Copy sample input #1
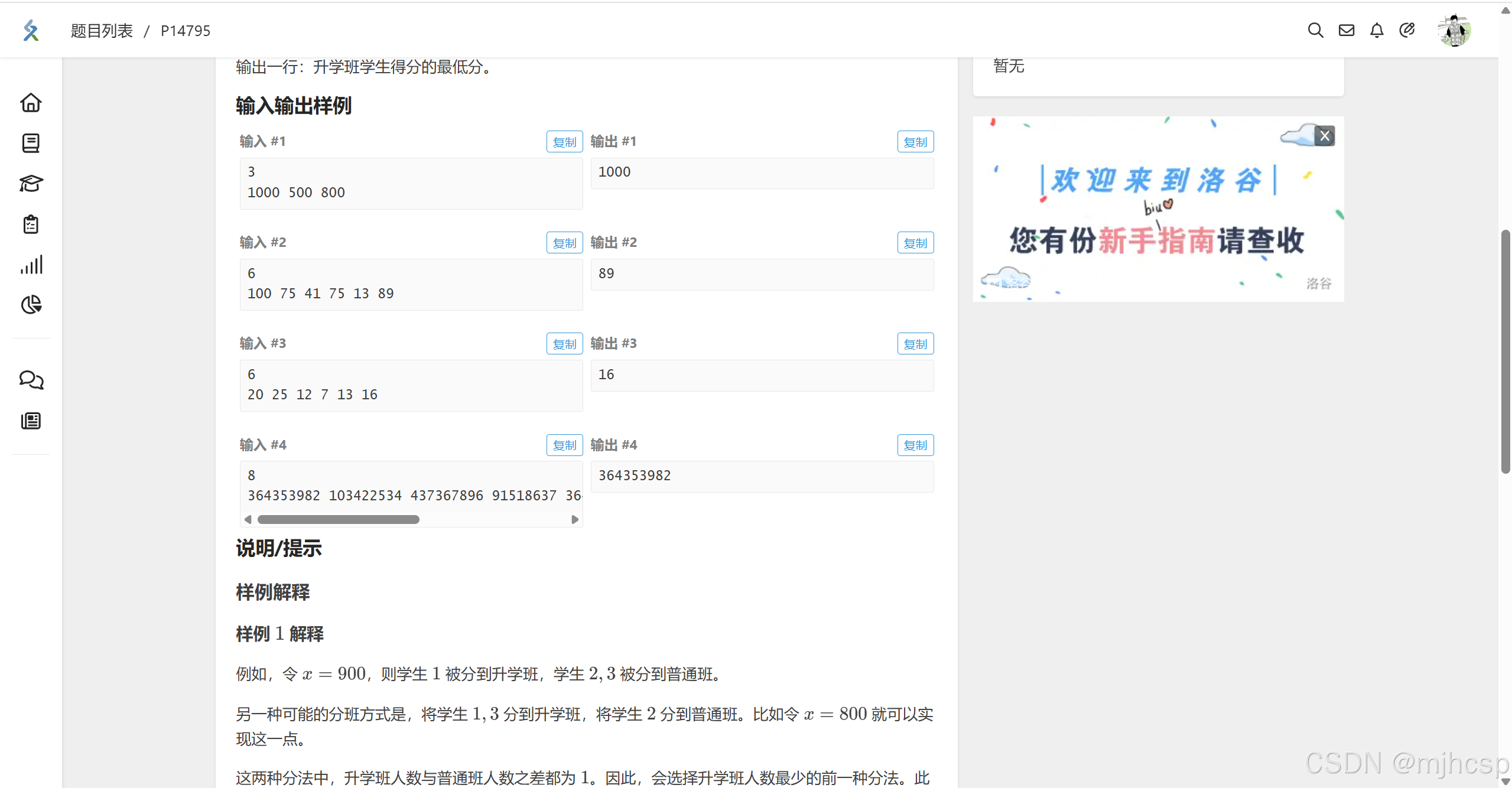This screenshot has width=1512, height=788. 564,142
